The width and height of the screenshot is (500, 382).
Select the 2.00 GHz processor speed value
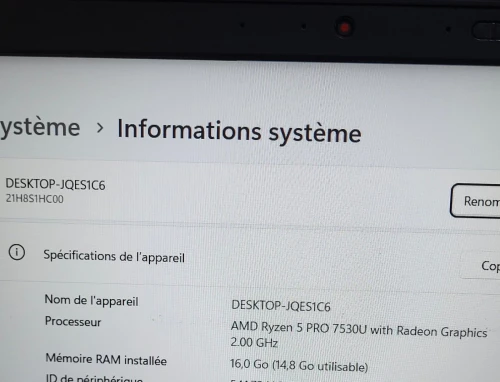tap(254, 342)
